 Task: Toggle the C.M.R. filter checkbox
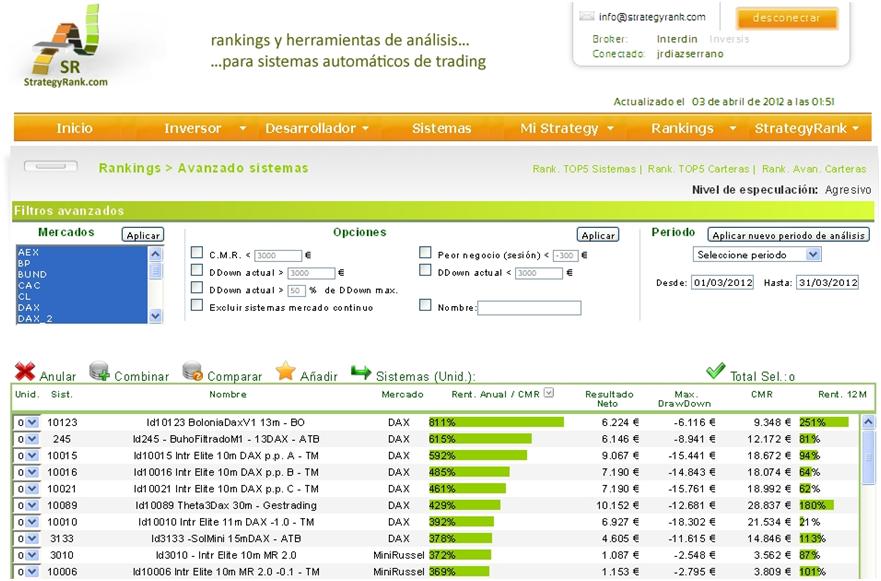tap(197, 252)
